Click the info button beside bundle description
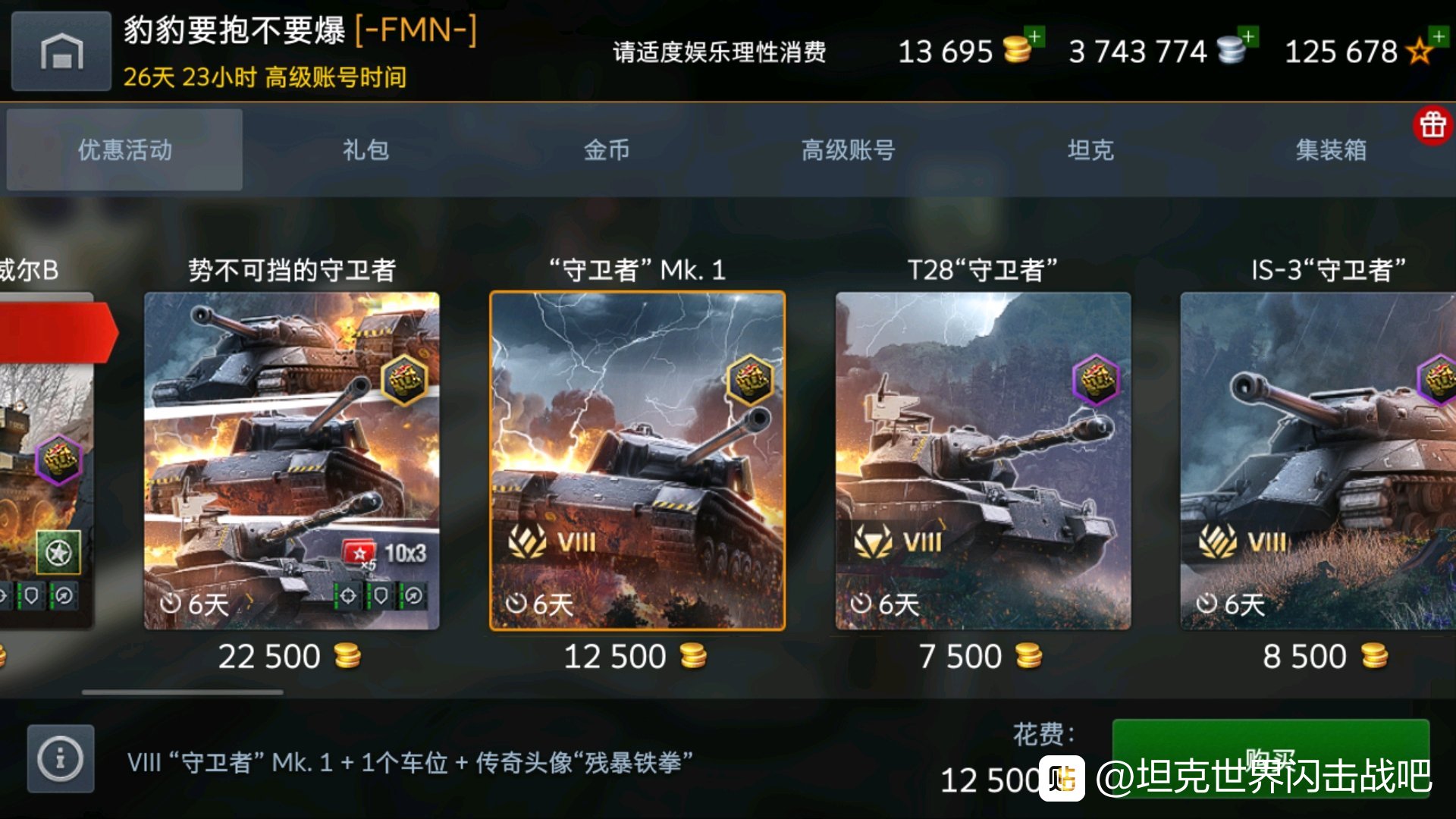Viewport: 1456px width, 819px height. [61, 758]
